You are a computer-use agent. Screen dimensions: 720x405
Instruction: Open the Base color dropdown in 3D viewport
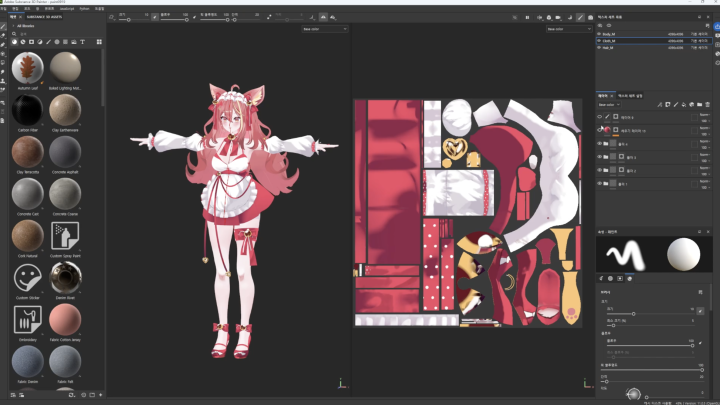324,29
